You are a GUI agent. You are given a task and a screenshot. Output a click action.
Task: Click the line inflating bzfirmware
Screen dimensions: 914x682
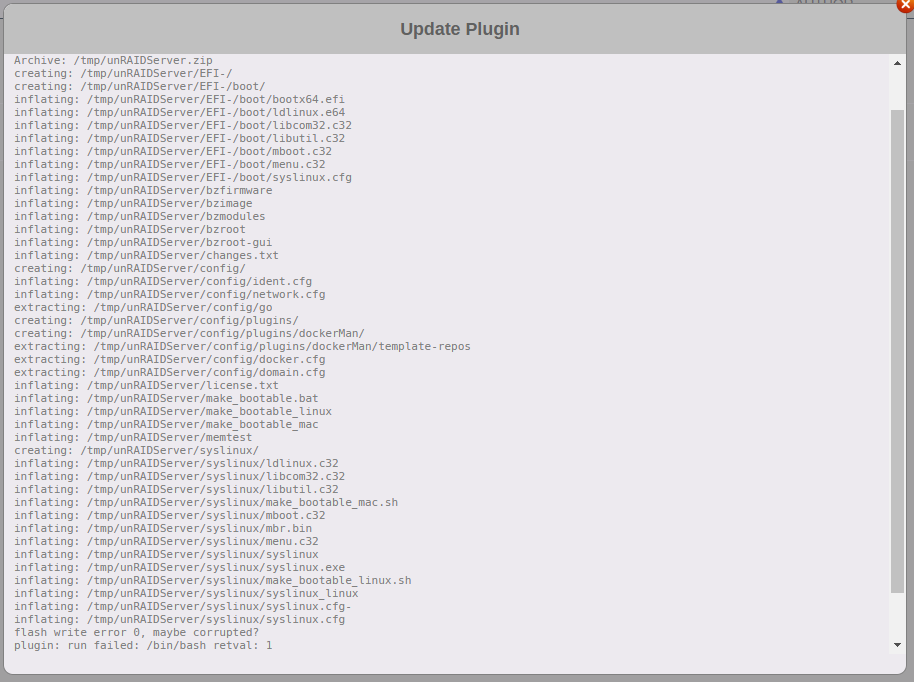tap(143, 190)
